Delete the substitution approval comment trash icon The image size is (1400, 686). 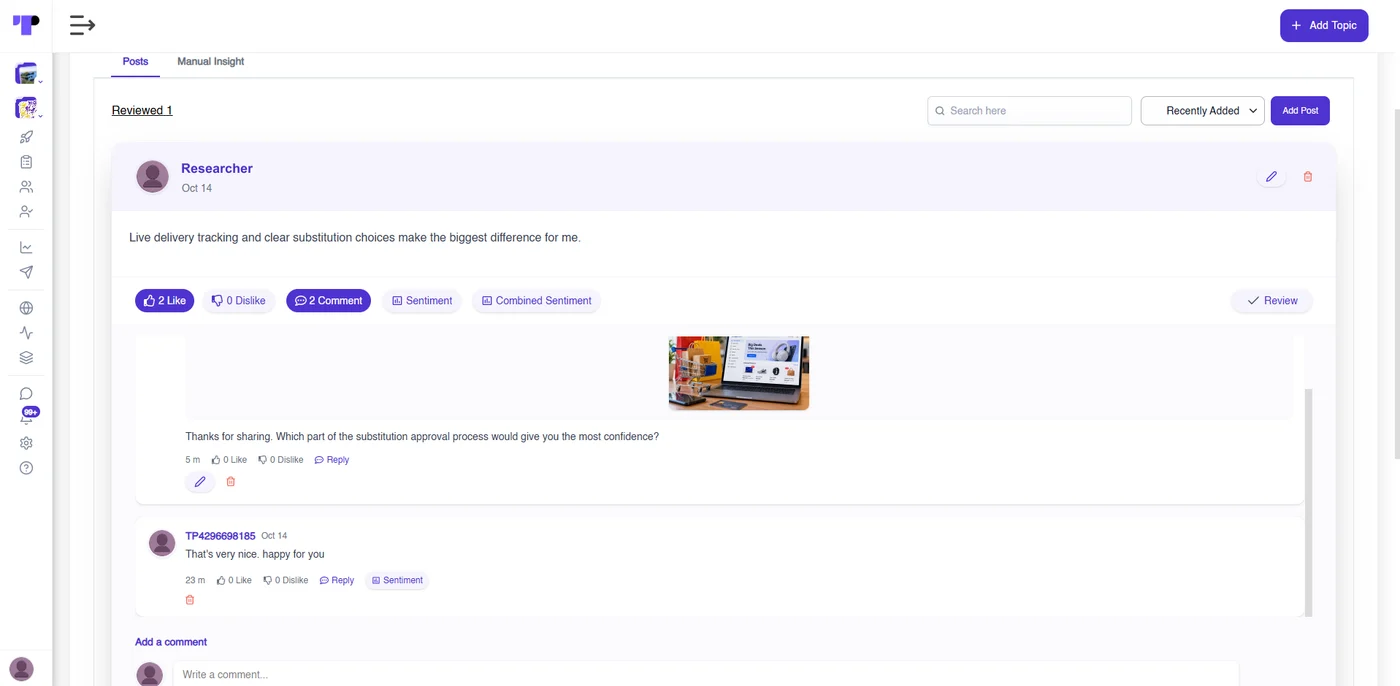pyautogui.click(x=231, y=482)
